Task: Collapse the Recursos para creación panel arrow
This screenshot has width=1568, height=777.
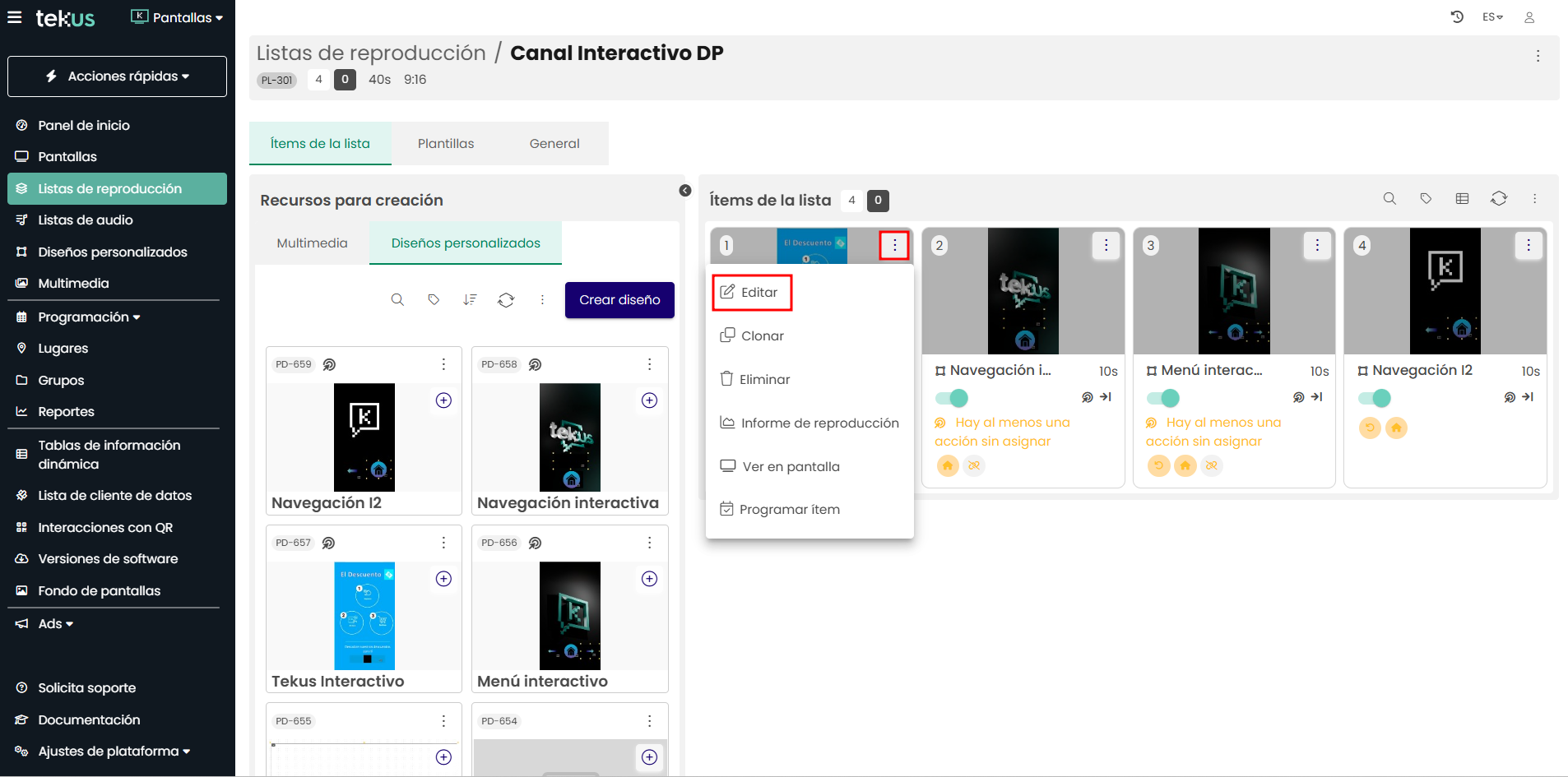Action: tap(685, 191)
